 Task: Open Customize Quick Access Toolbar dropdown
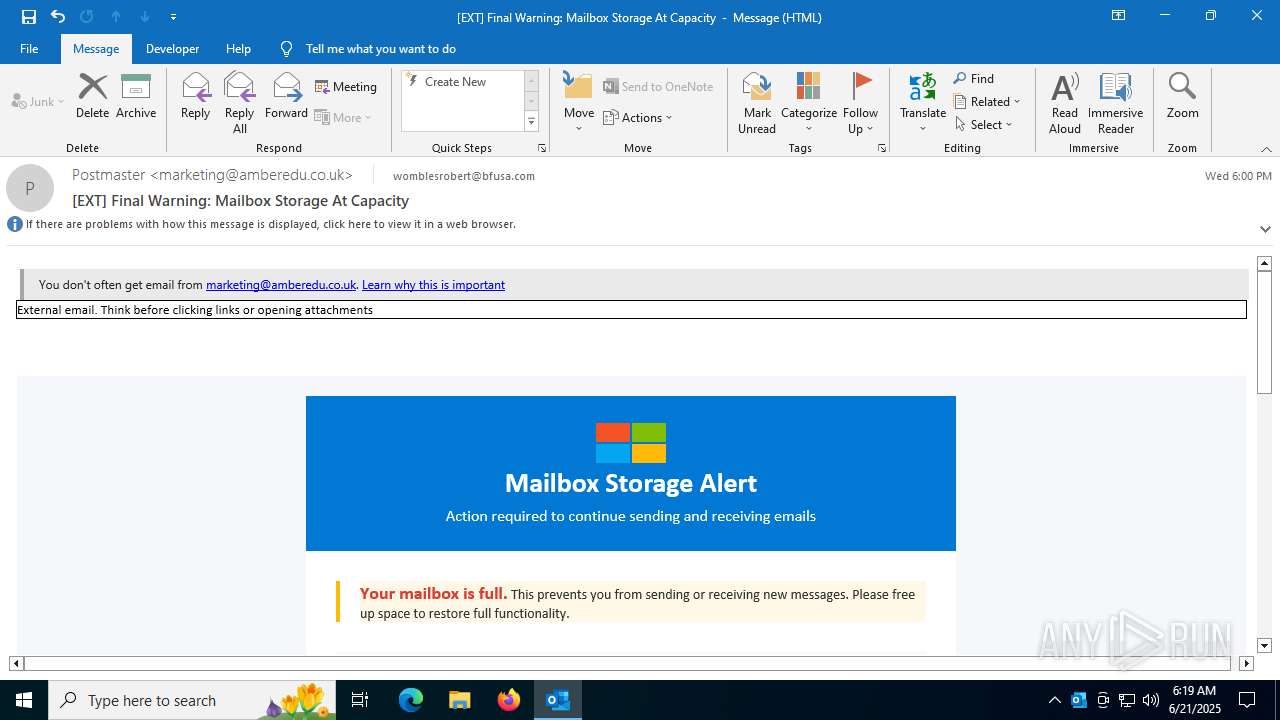tap(174, 17)
